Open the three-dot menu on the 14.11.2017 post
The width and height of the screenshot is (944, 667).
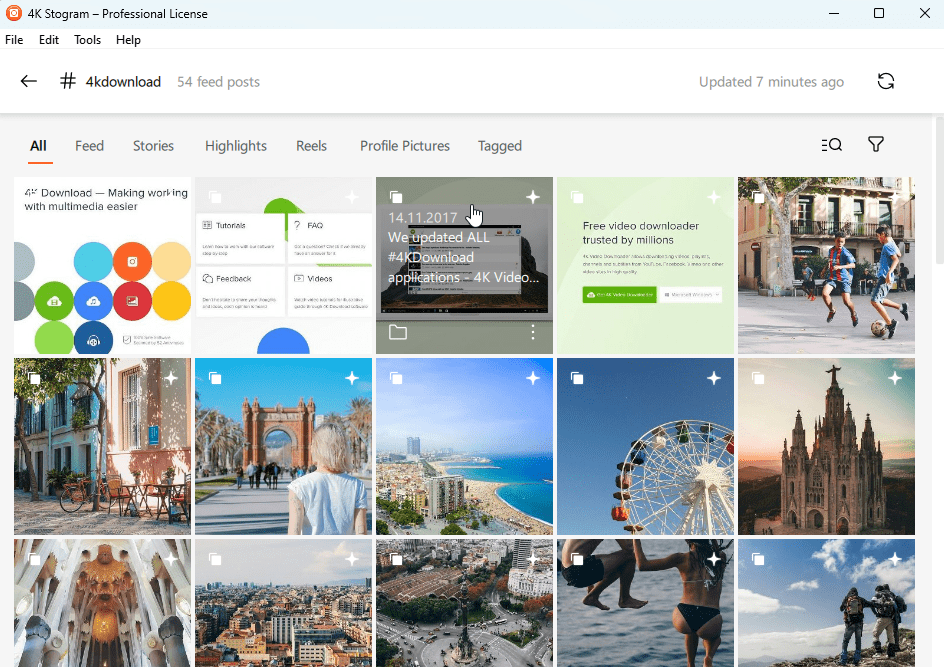point(533,332)
